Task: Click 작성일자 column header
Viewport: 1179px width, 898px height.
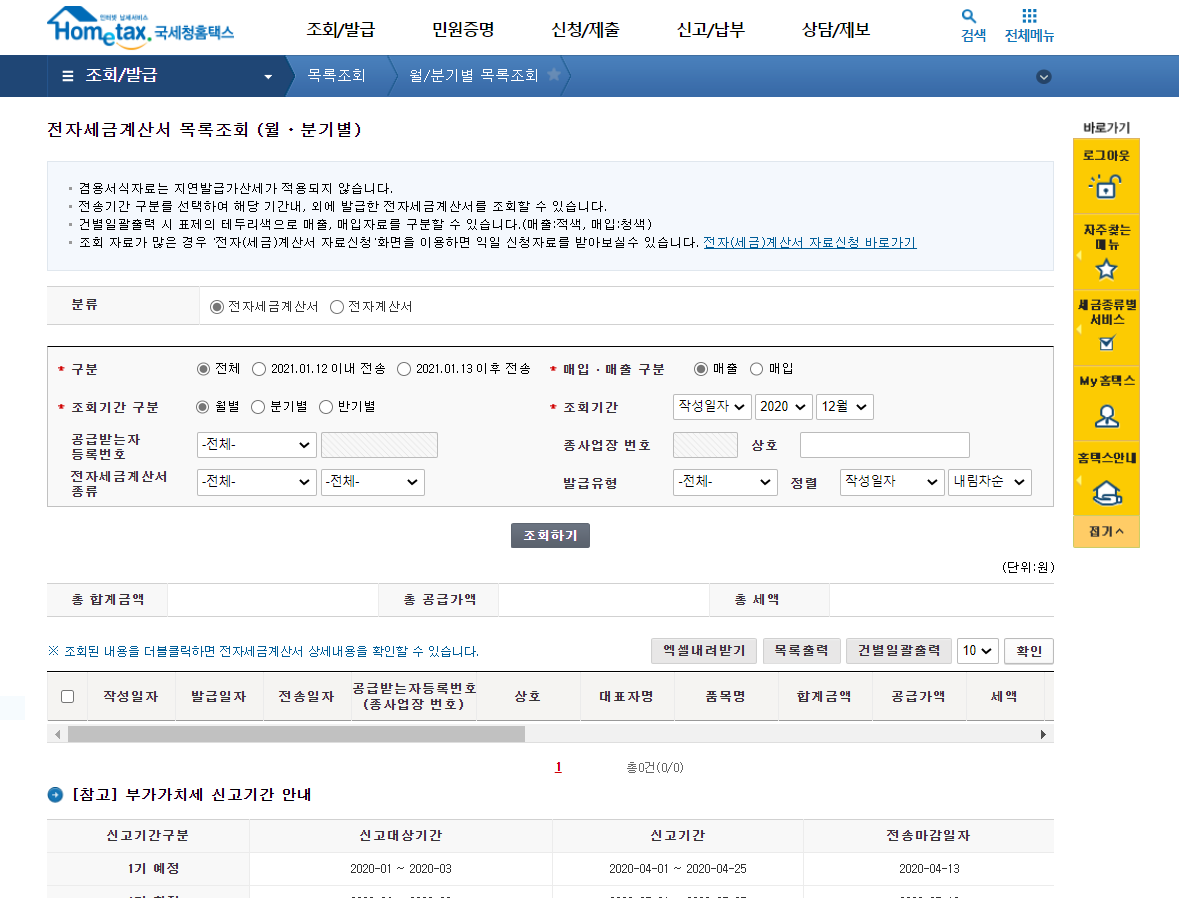Action: (131, 696)
